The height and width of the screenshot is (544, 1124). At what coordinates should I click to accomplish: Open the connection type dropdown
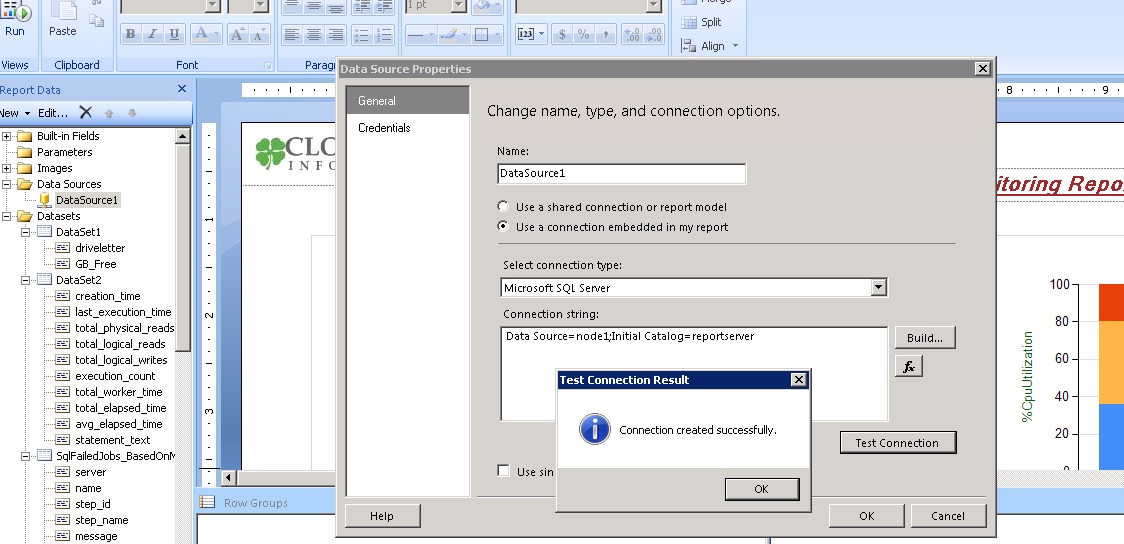click(878, 288)
